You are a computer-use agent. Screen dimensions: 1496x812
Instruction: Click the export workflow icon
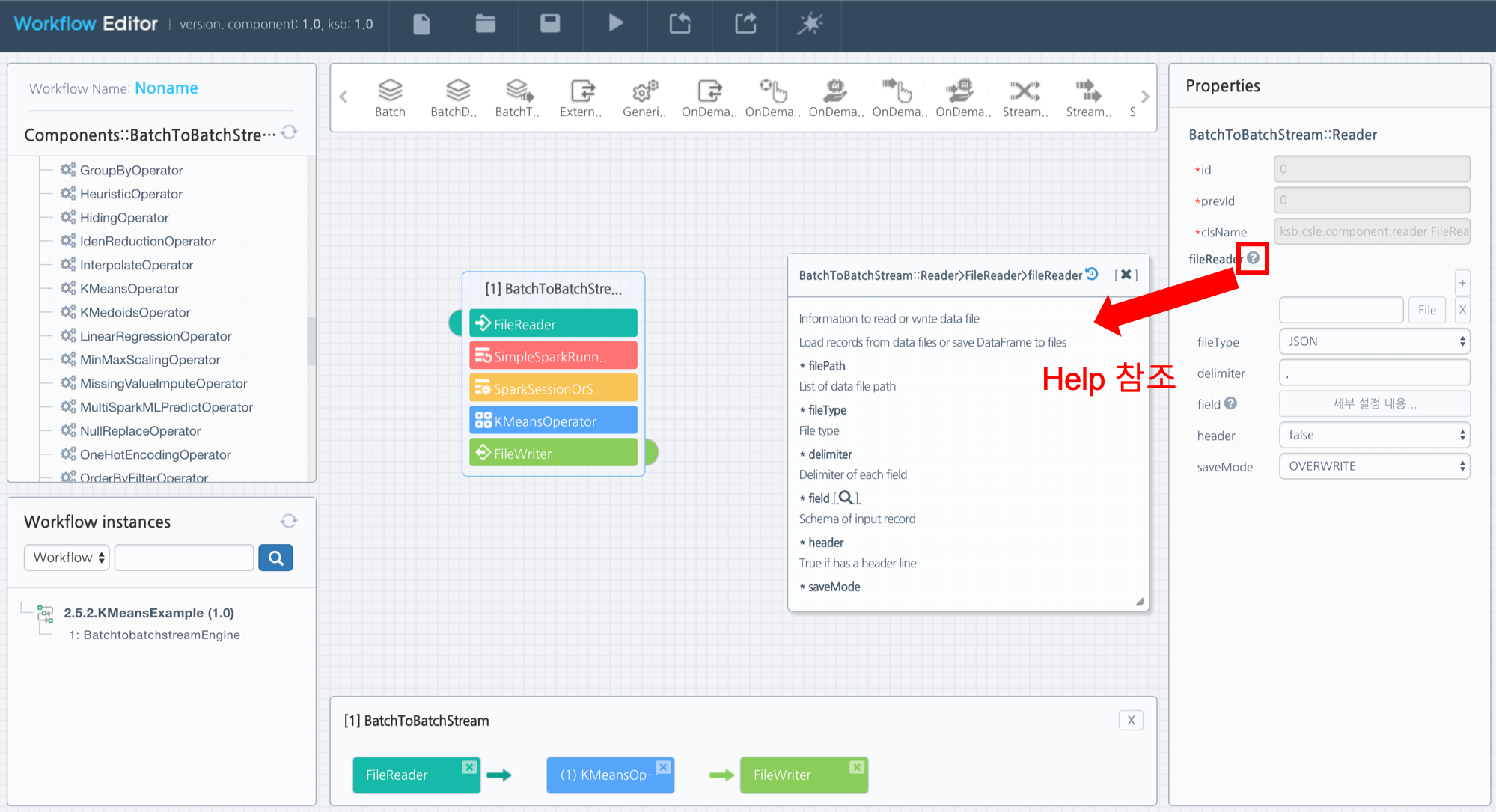pyautogui.click(x=745, y=24)
